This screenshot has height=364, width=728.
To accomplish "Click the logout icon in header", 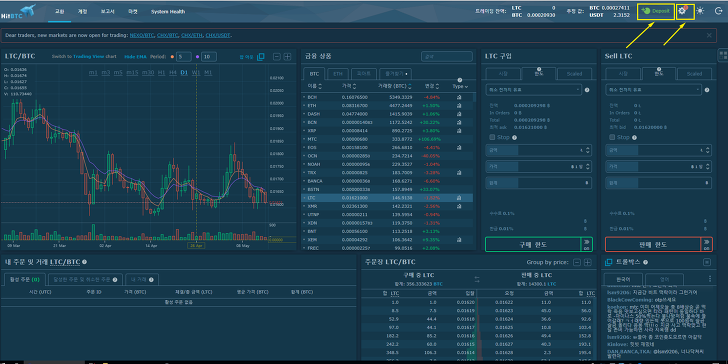I will coord(718,11).
